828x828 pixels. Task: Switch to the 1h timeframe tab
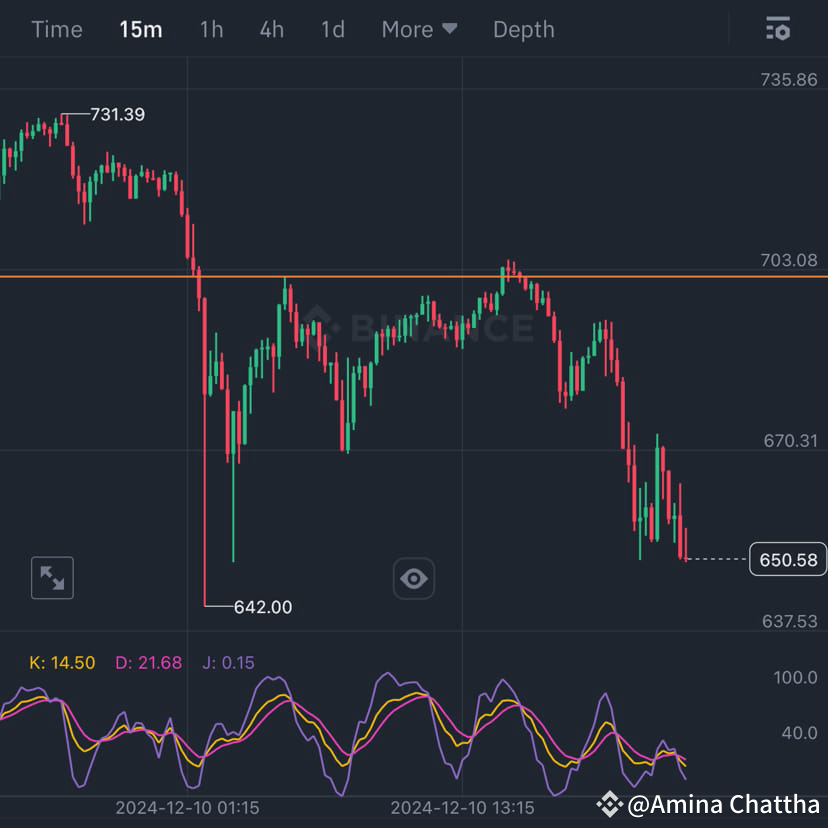(x=211, y=29)
